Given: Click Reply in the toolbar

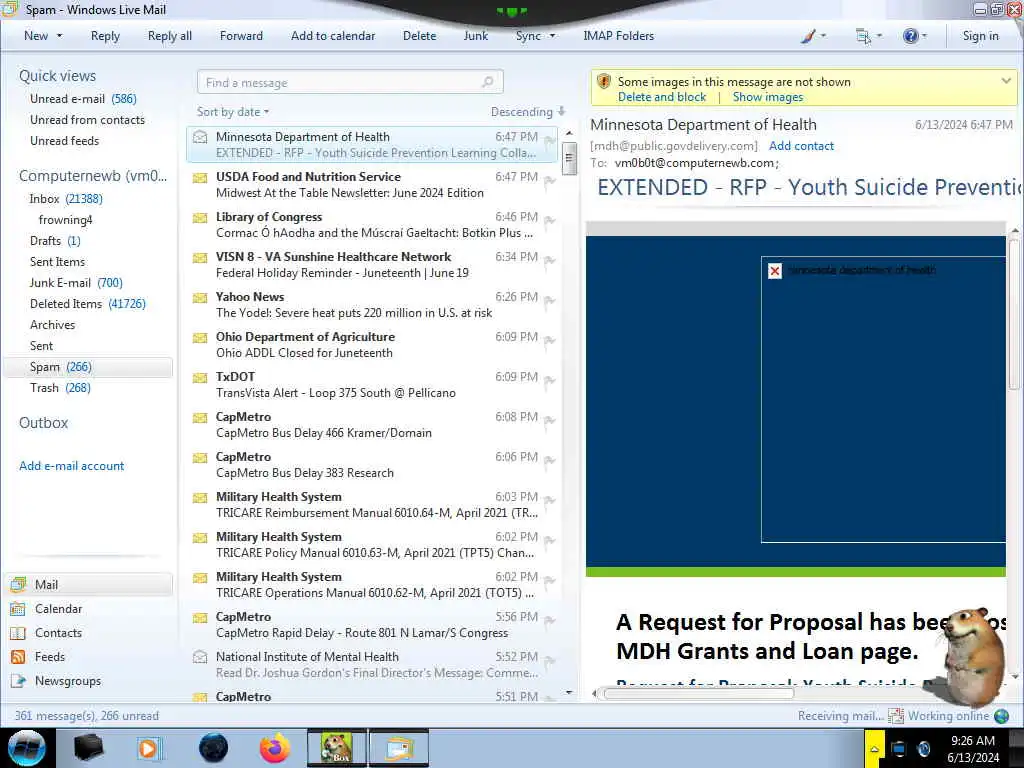Looking at the screenshot, I should pyautogui.click(x=105, y=36).
